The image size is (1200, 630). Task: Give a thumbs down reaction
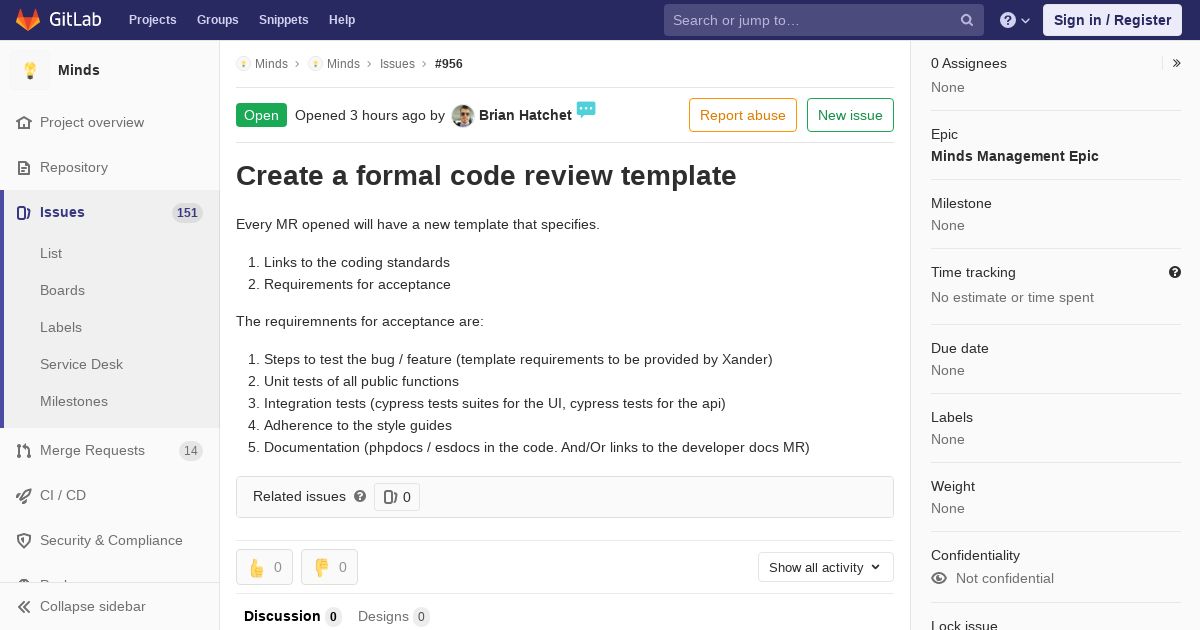[x=329, y=567]
